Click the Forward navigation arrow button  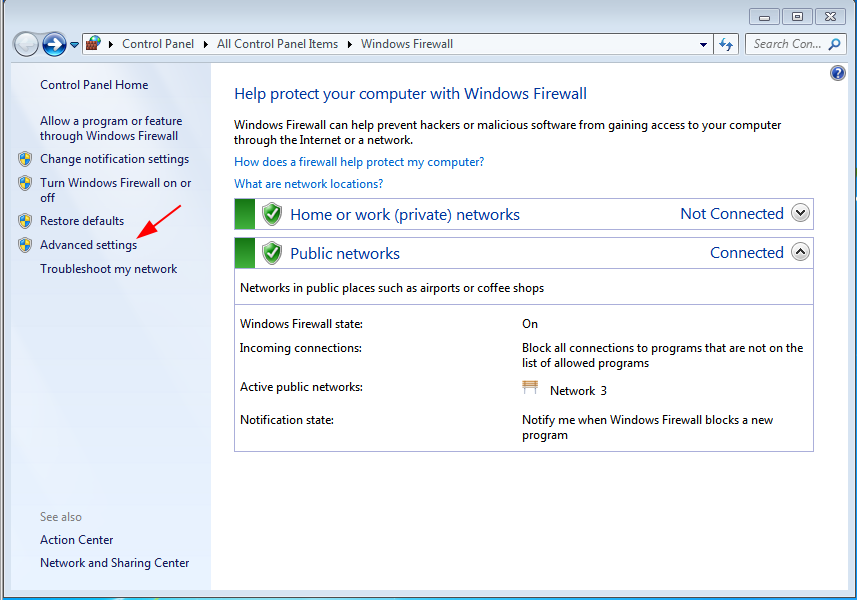pos(54,44)
